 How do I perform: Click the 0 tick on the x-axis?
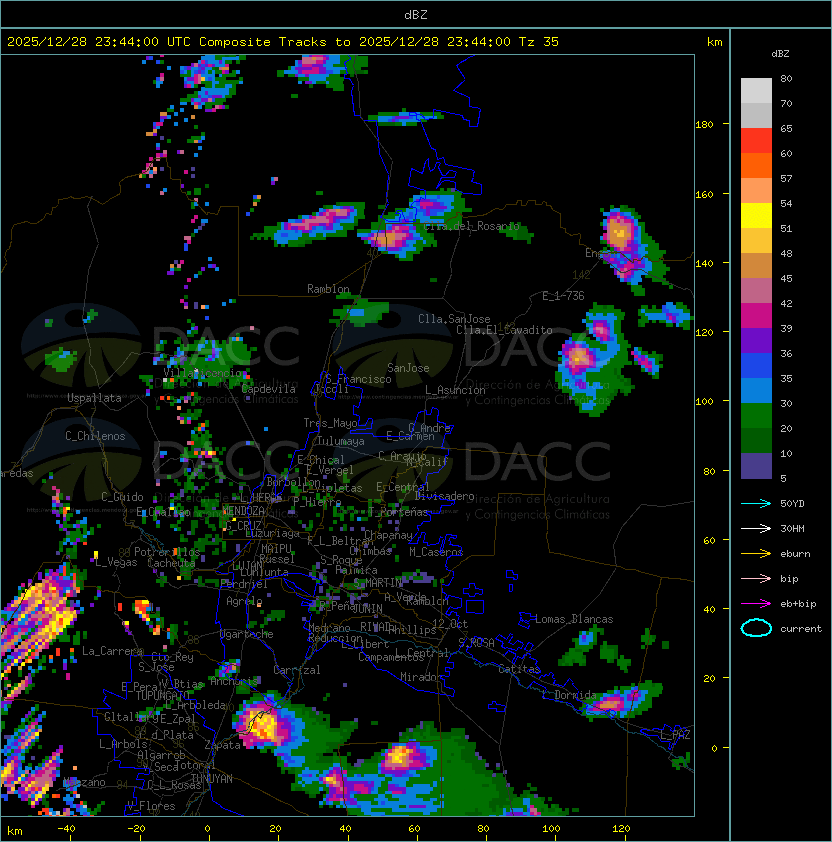point(208,829)
